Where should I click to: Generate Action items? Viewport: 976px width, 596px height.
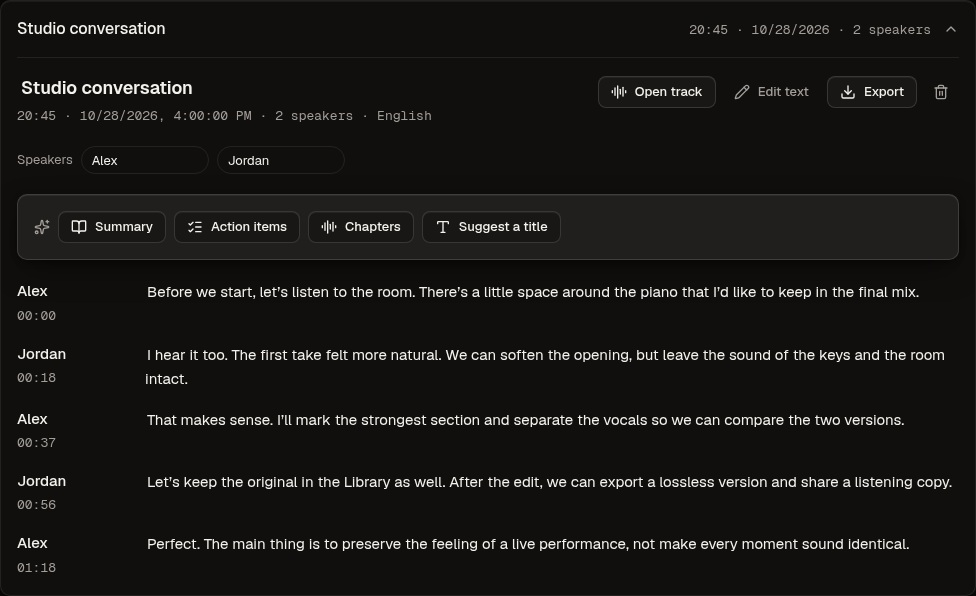pyautogui.click(x=237, y=227)
